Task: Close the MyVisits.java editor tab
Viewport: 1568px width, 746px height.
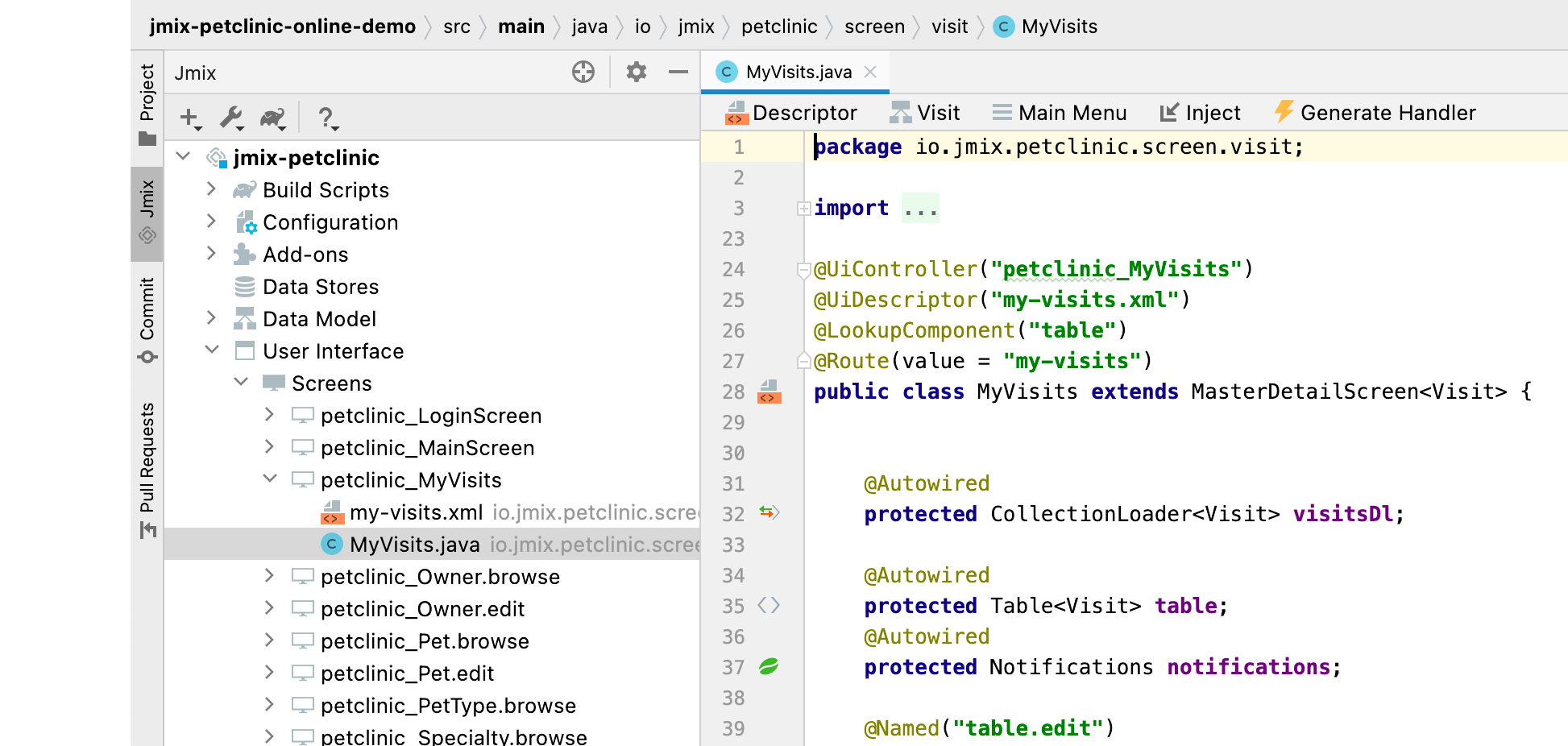Action: point(870,72)
